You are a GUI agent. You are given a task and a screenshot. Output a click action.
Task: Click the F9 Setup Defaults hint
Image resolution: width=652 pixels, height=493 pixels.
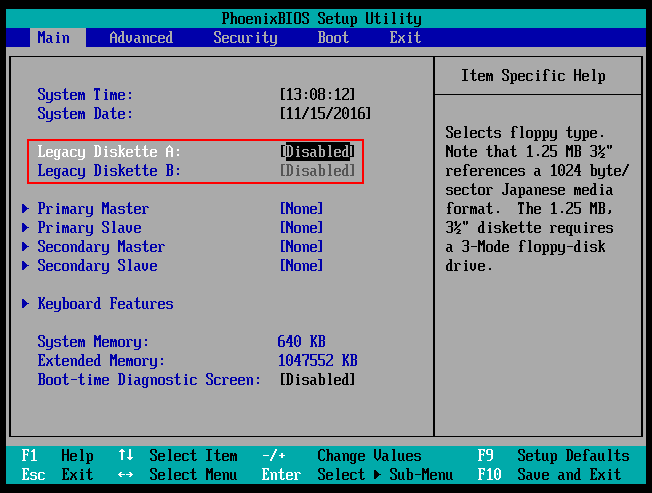coord(553,456)
